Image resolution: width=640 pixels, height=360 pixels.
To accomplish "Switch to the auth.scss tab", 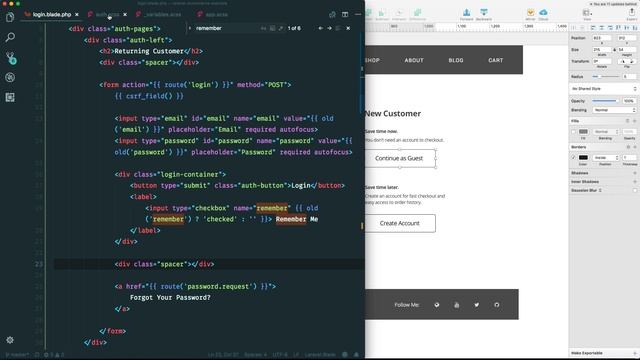I will pyautogui.click(x=107, y=14).
